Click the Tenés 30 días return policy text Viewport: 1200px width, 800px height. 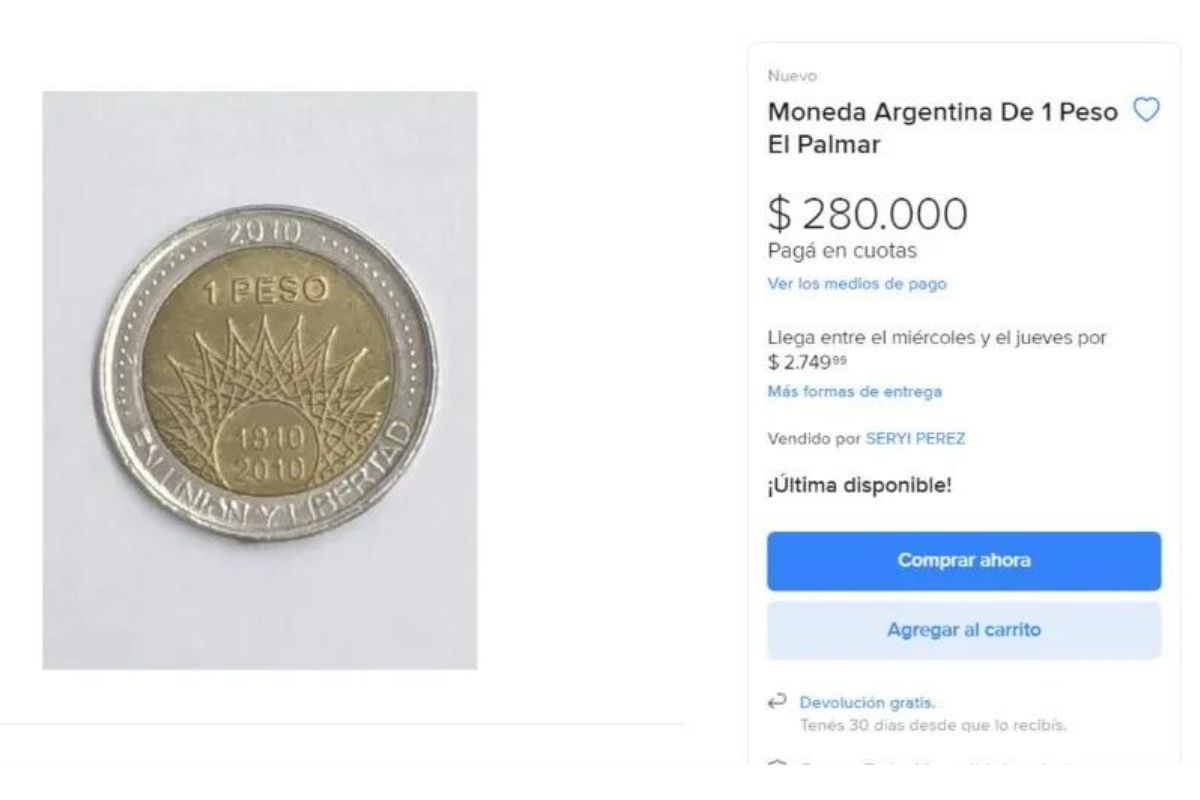pos(934,726)
